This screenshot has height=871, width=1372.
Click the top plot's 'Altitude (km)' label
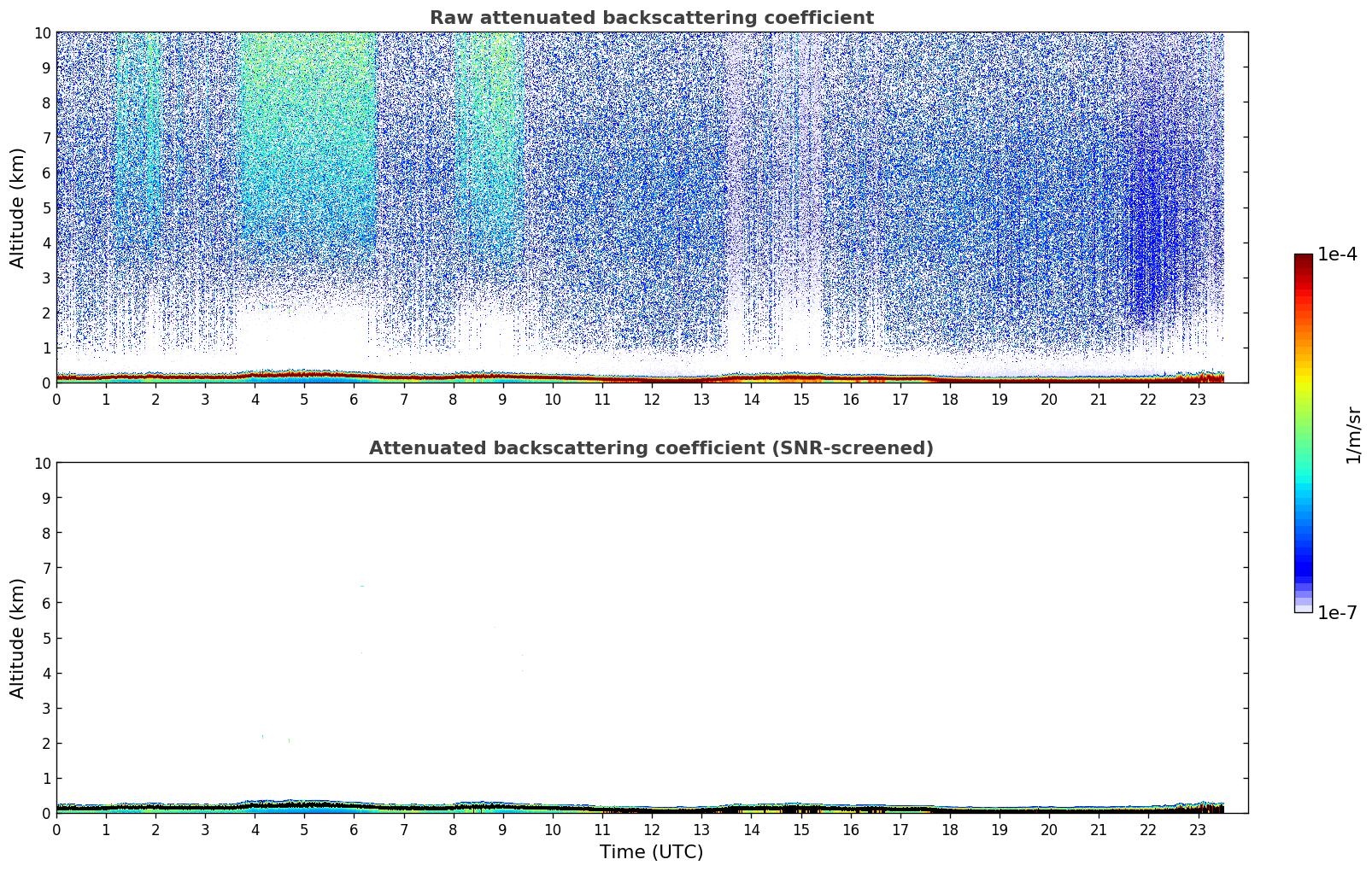(18, 208)
